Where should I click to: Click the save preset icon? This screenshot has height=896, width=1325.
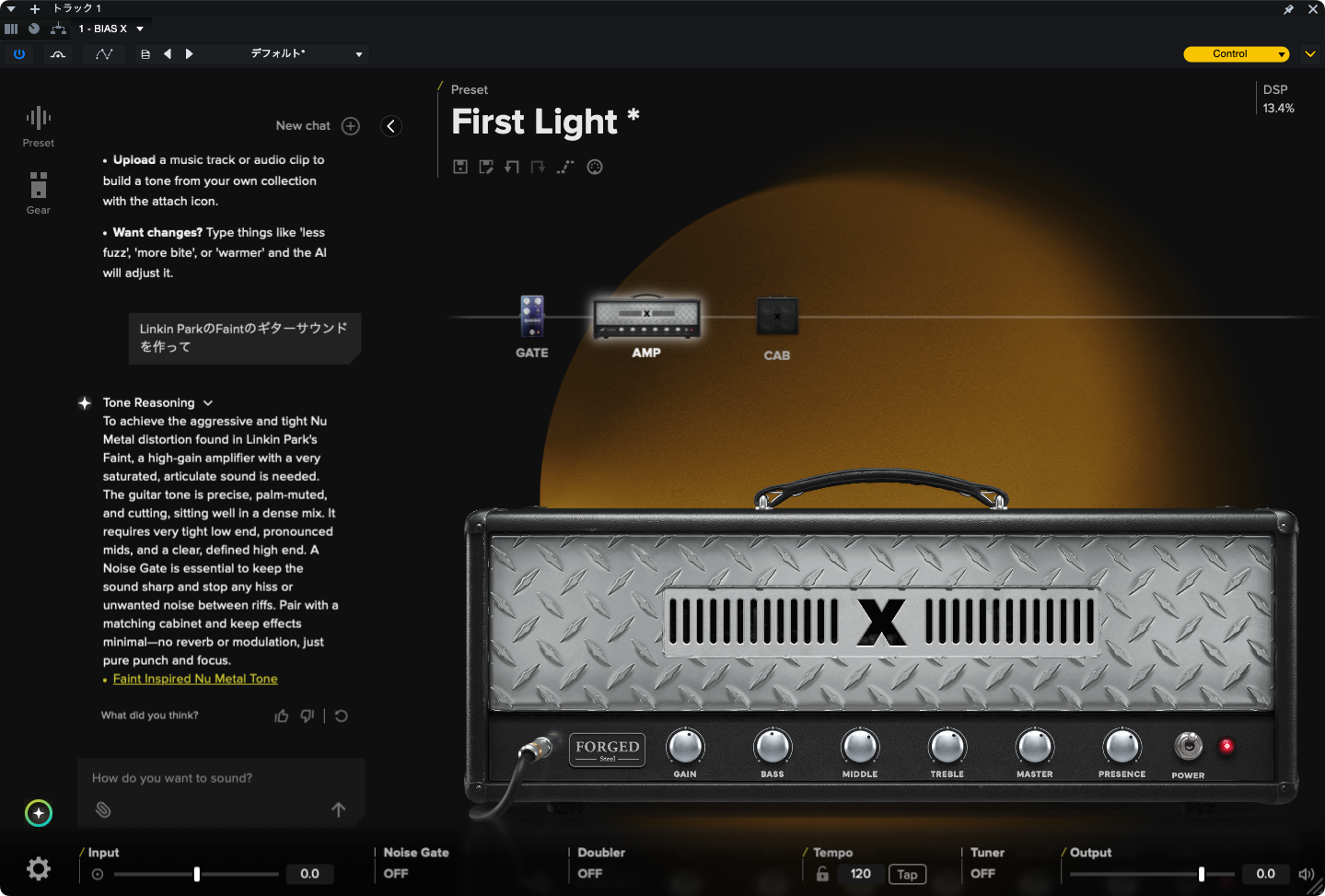point(460,167)
